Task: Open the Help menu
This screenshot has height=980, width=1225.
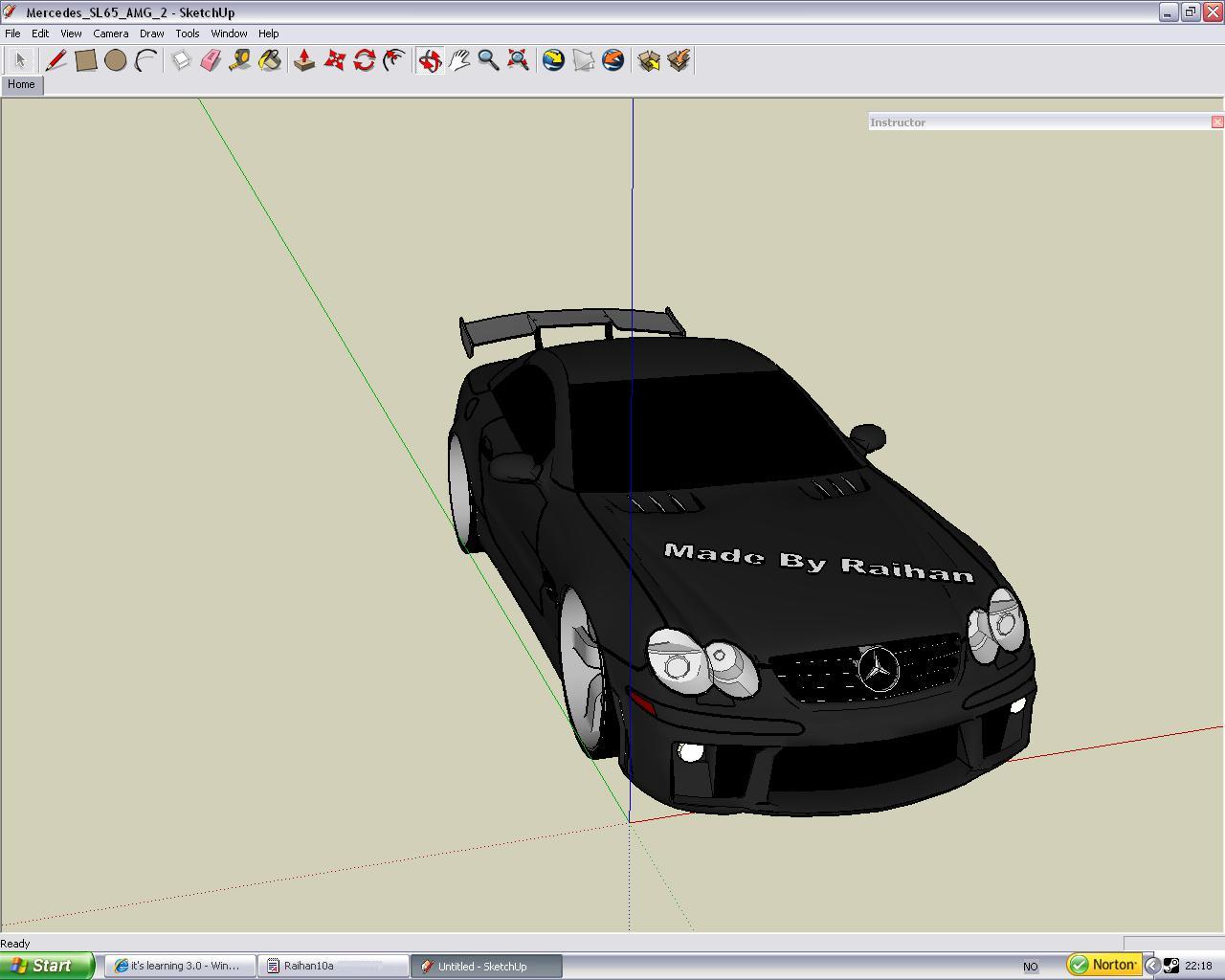Action: pos(269,33)
